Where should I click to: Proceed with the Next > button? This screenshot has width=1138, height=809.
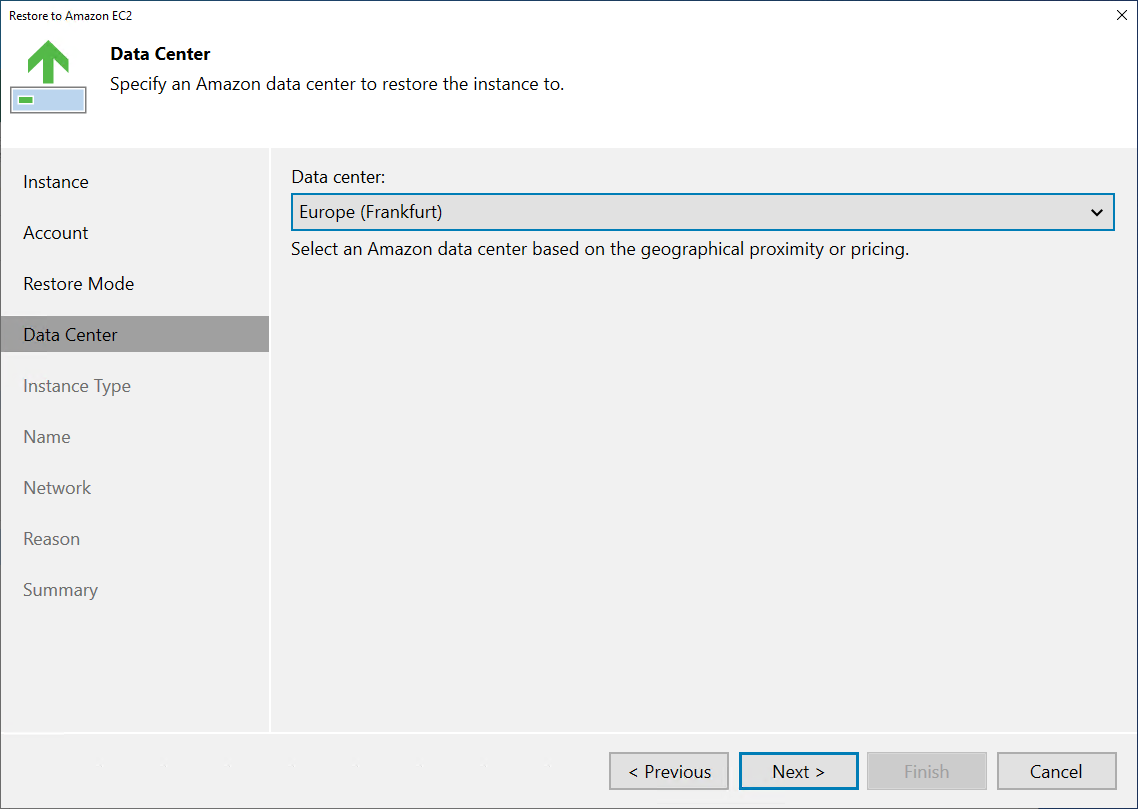tap(798, 771)
